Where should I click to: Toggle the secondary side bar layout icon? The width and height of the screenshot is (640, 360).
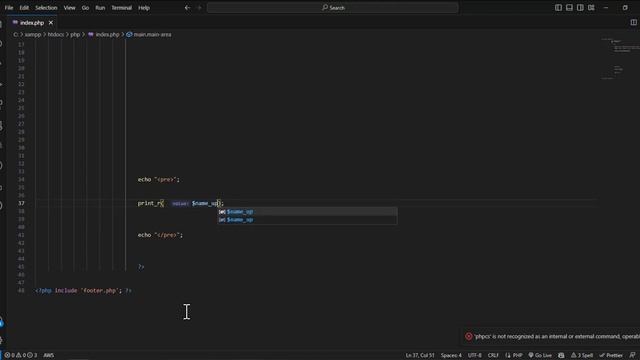tap(580, 8)
